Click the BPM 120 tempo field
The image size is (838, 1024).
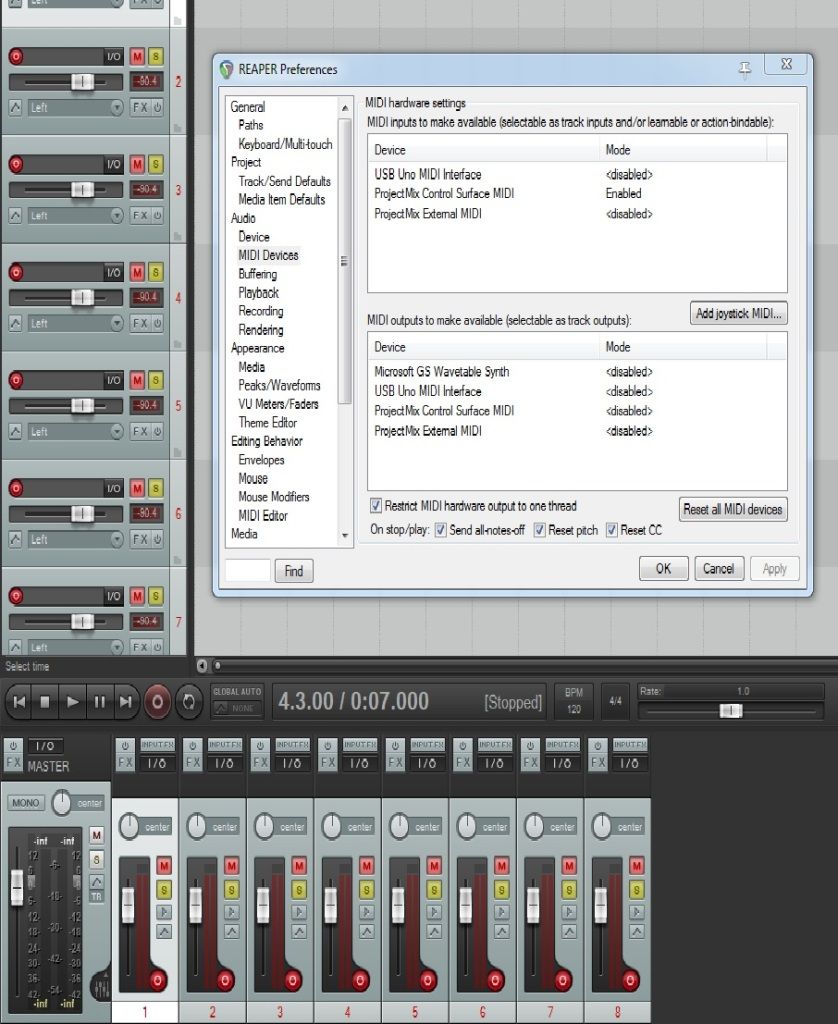[573, 702]
